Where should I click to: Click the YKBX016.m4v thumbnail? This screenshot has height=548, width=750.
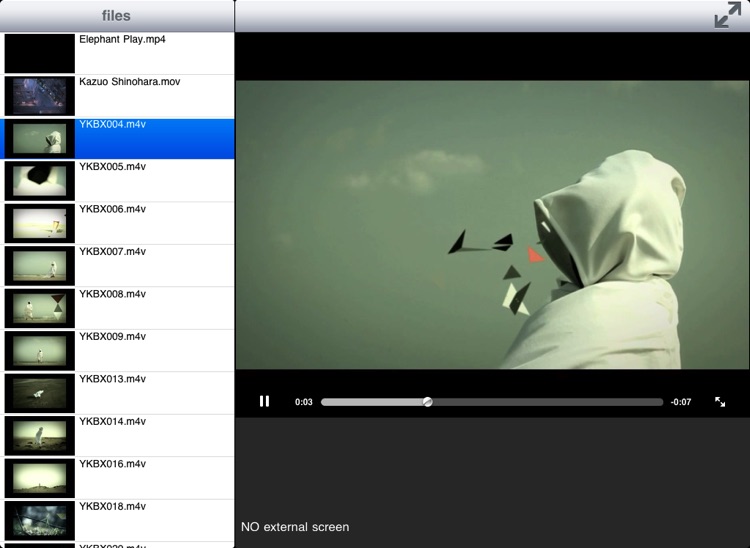tap(40, 478)
